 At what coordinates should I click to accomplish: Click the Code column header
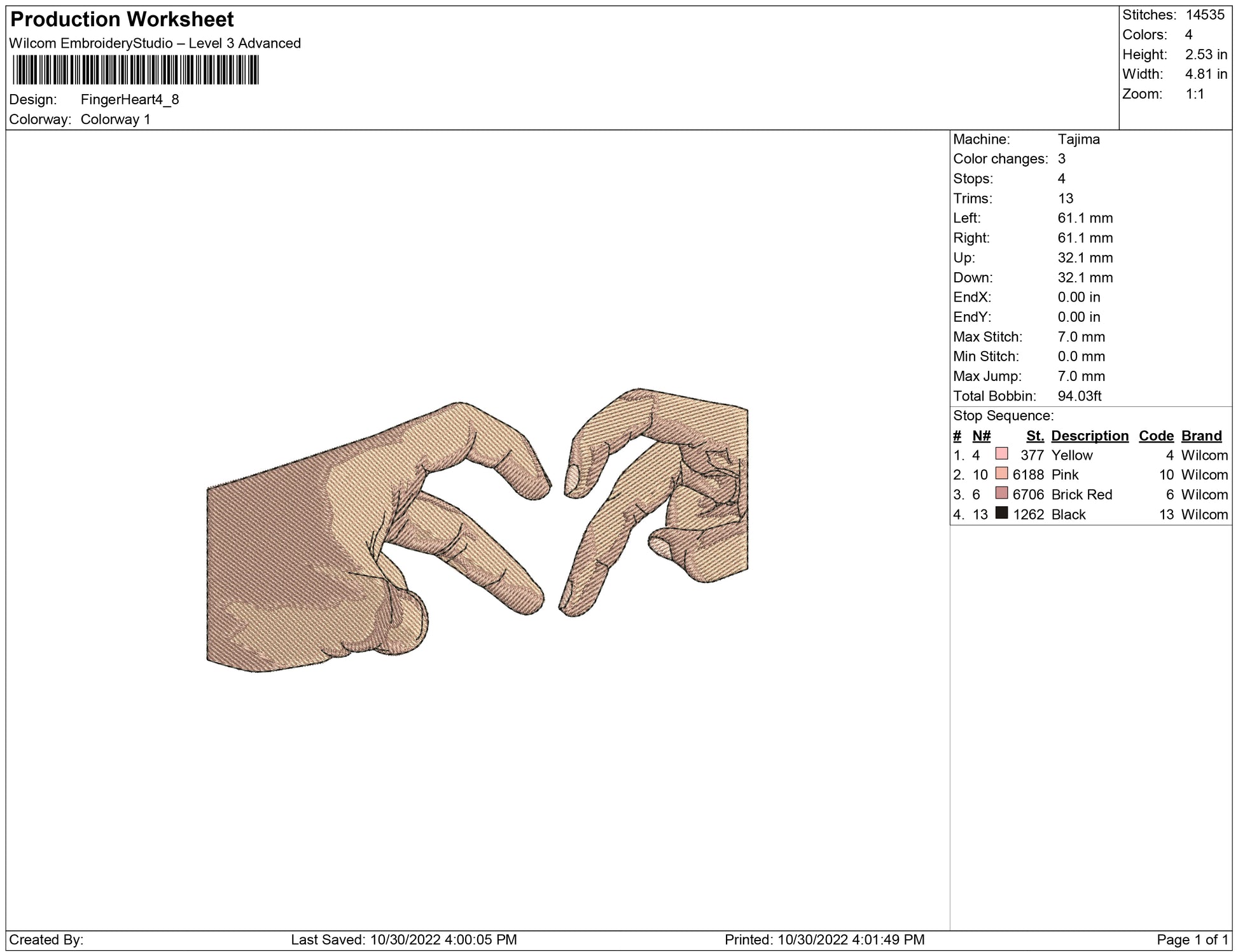(x=1155, y=436)
